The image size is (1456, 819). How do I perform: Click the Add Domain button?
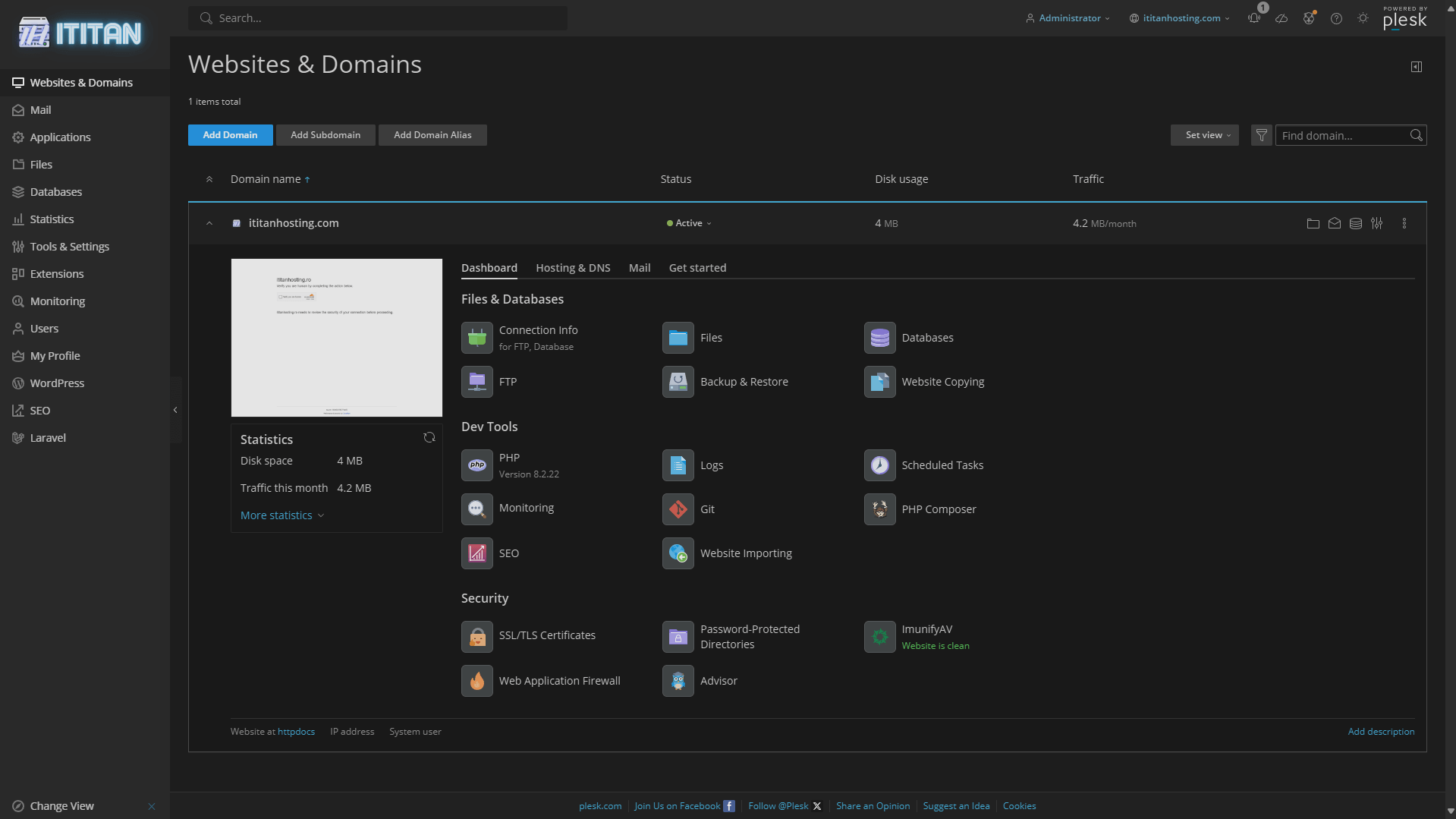coord(231,135)
